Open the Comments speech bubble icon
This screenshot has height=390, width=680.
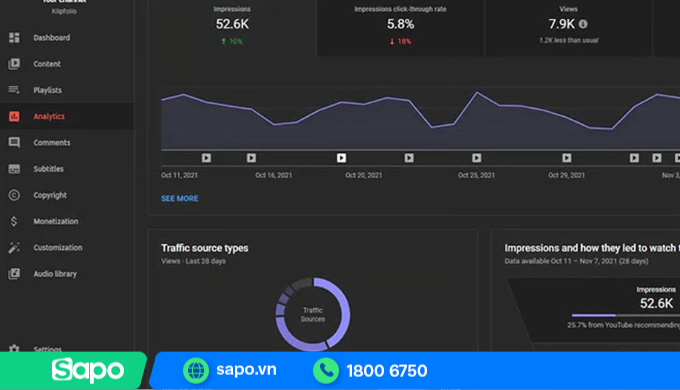14,142
